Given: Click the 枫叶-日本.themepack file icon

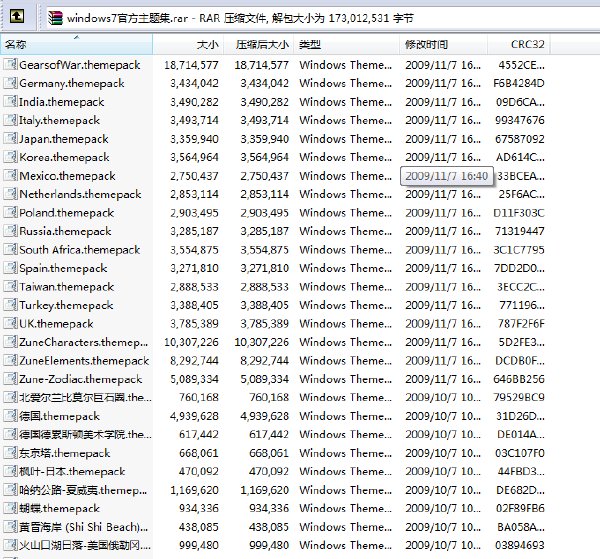Looking at the screenshot, I should (10, 471).
